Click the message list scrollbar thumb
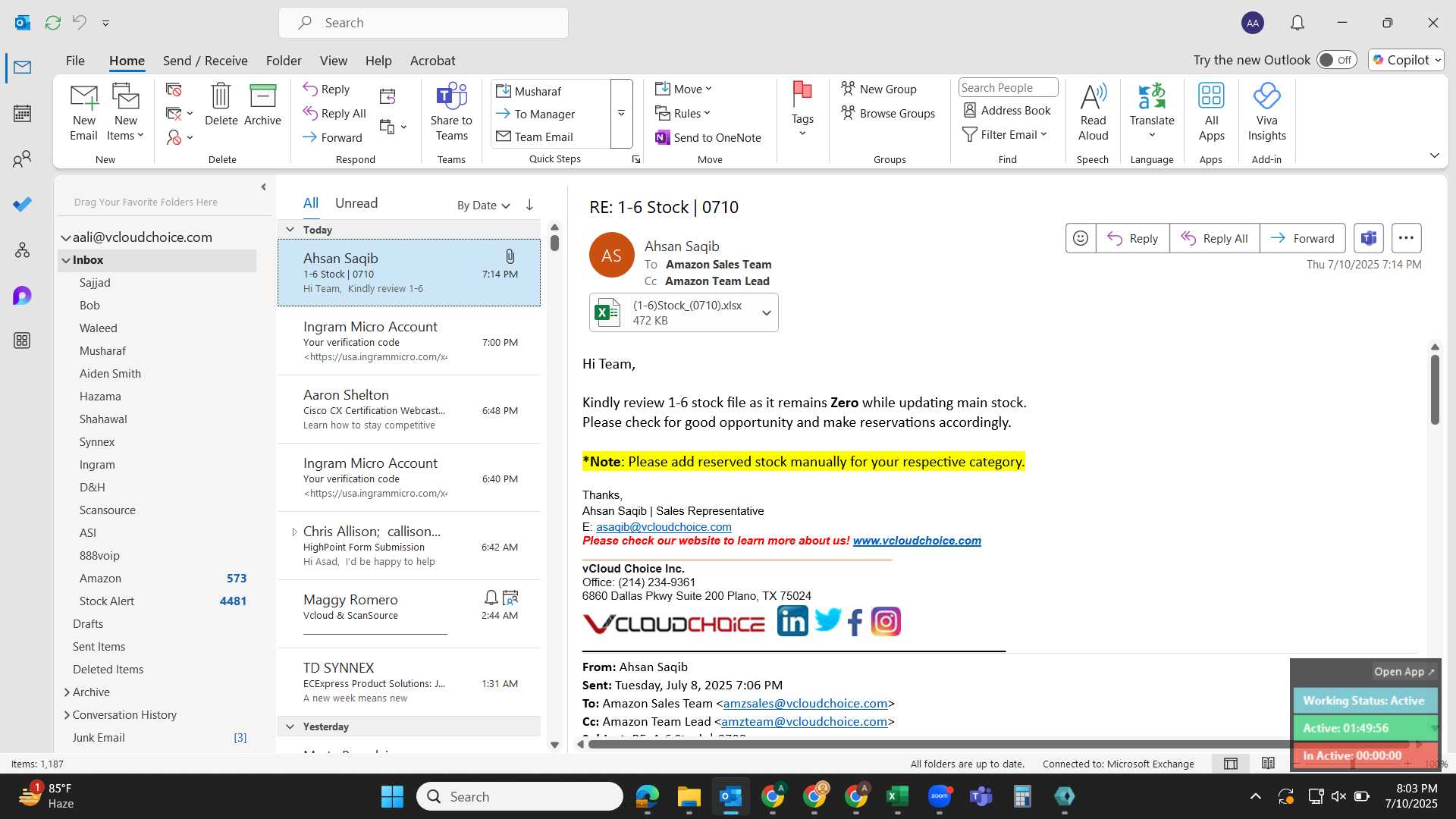This screenshot has width=1456, height=819. tap(554, 243)
